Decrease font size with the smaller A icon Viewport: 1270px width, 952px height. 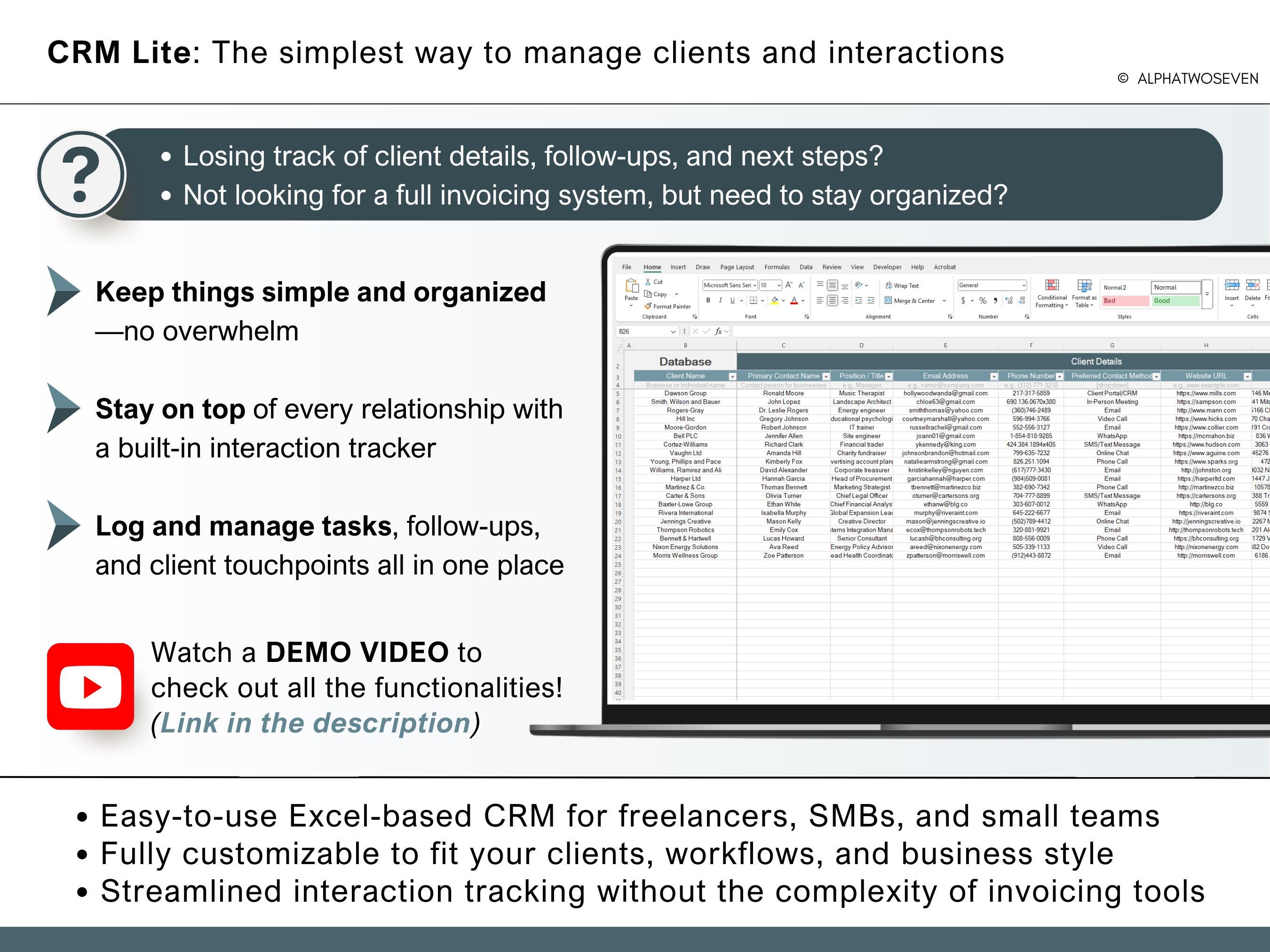point(802,285)
